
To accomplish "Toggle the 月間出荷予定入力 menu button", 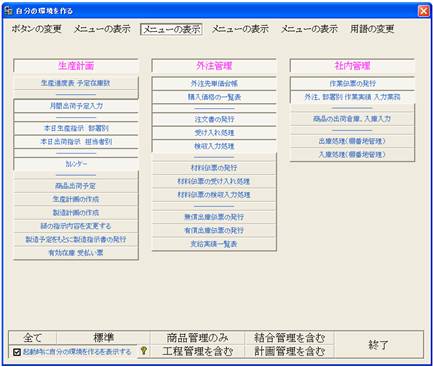I will tap(76, 106).
